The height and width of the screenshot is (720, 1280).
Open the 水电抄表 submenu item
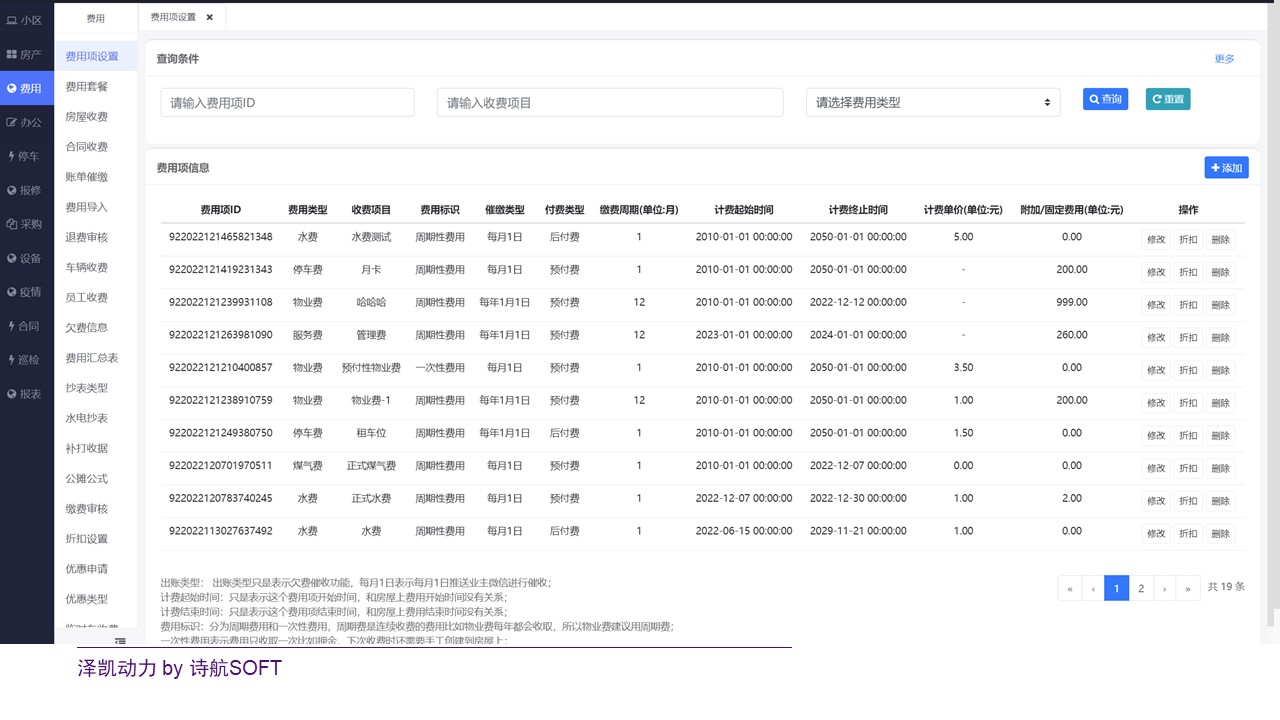(96, 418)
